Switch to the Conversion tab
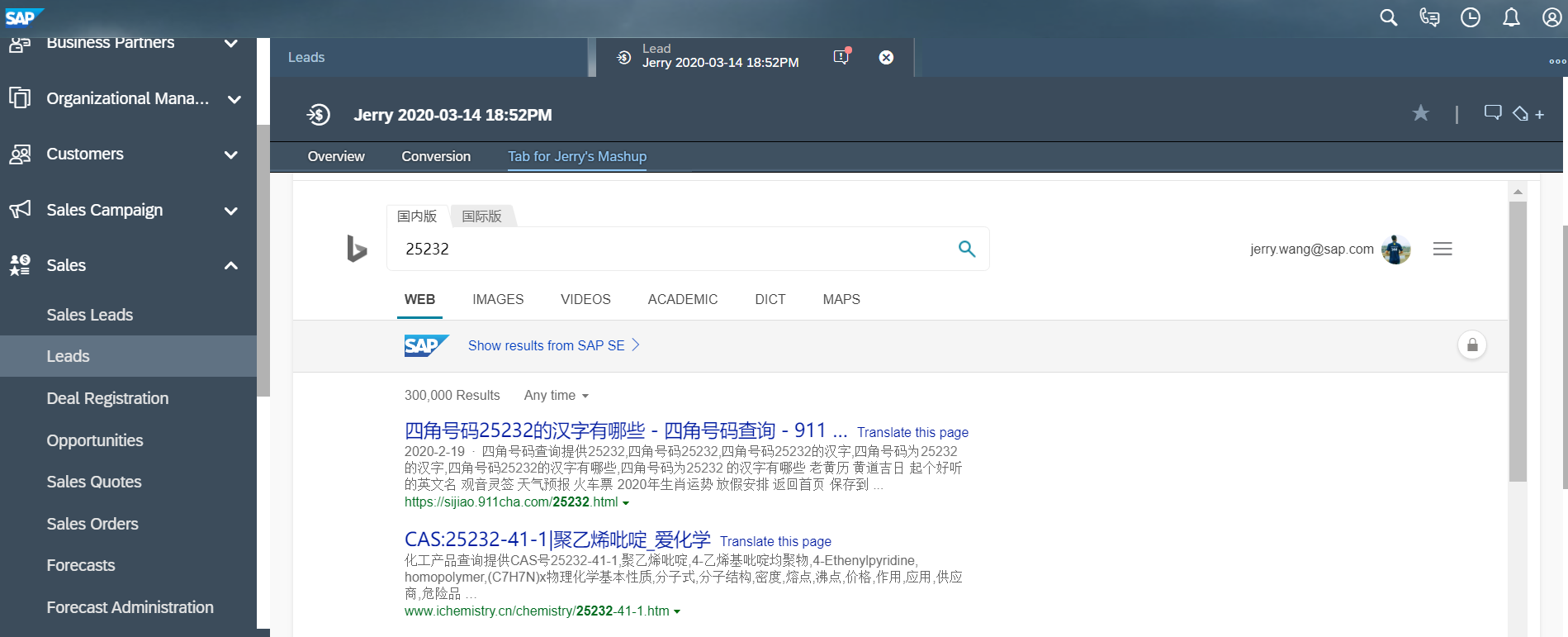1568x637 pixels. tap(436, 156)
